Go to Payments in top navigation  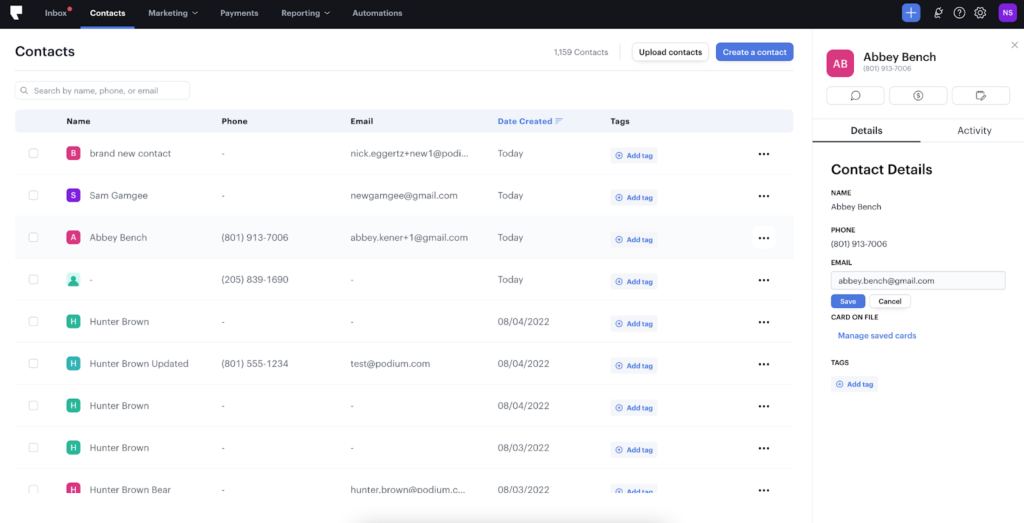click(239, 13)
